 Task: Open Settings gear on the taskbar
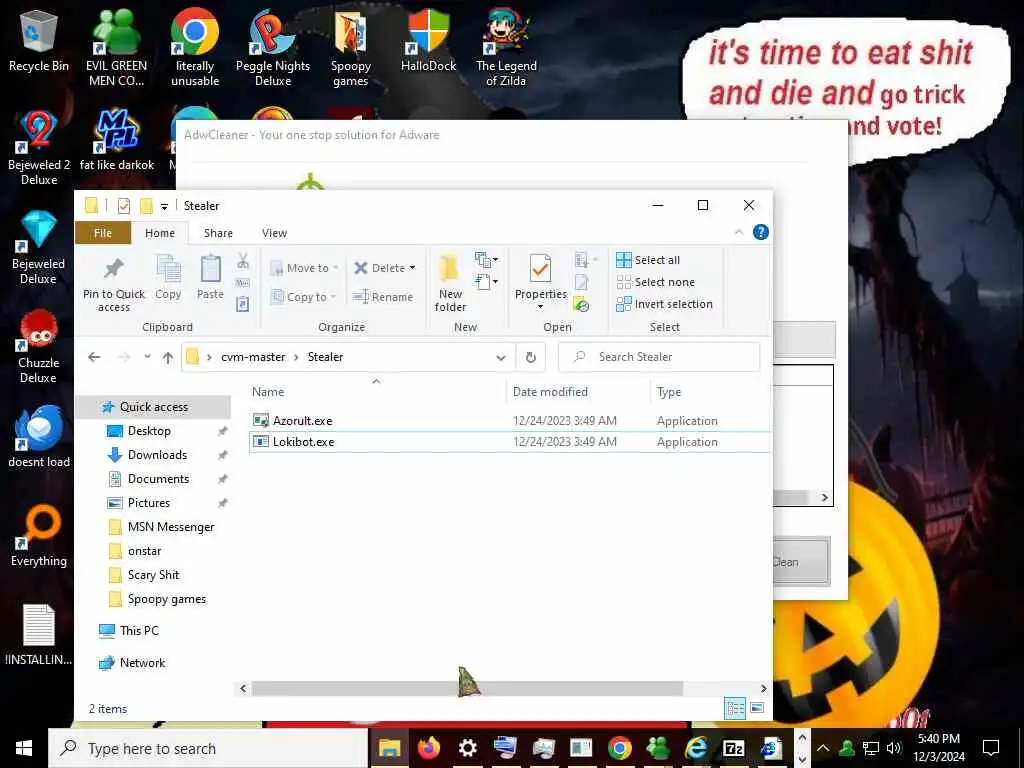tap(467, 748)
